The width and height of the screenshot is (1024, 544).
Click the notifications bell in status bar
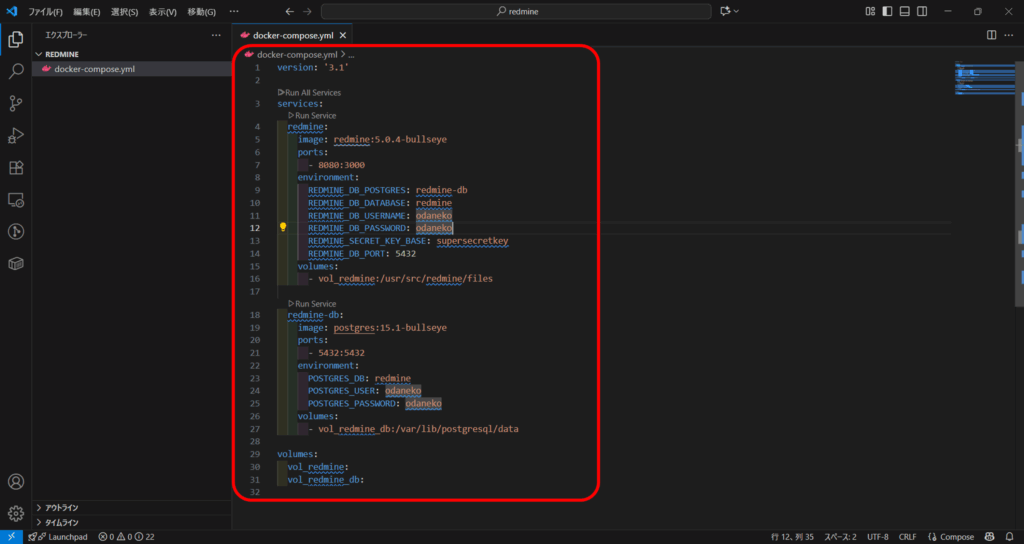[1010, 537]
